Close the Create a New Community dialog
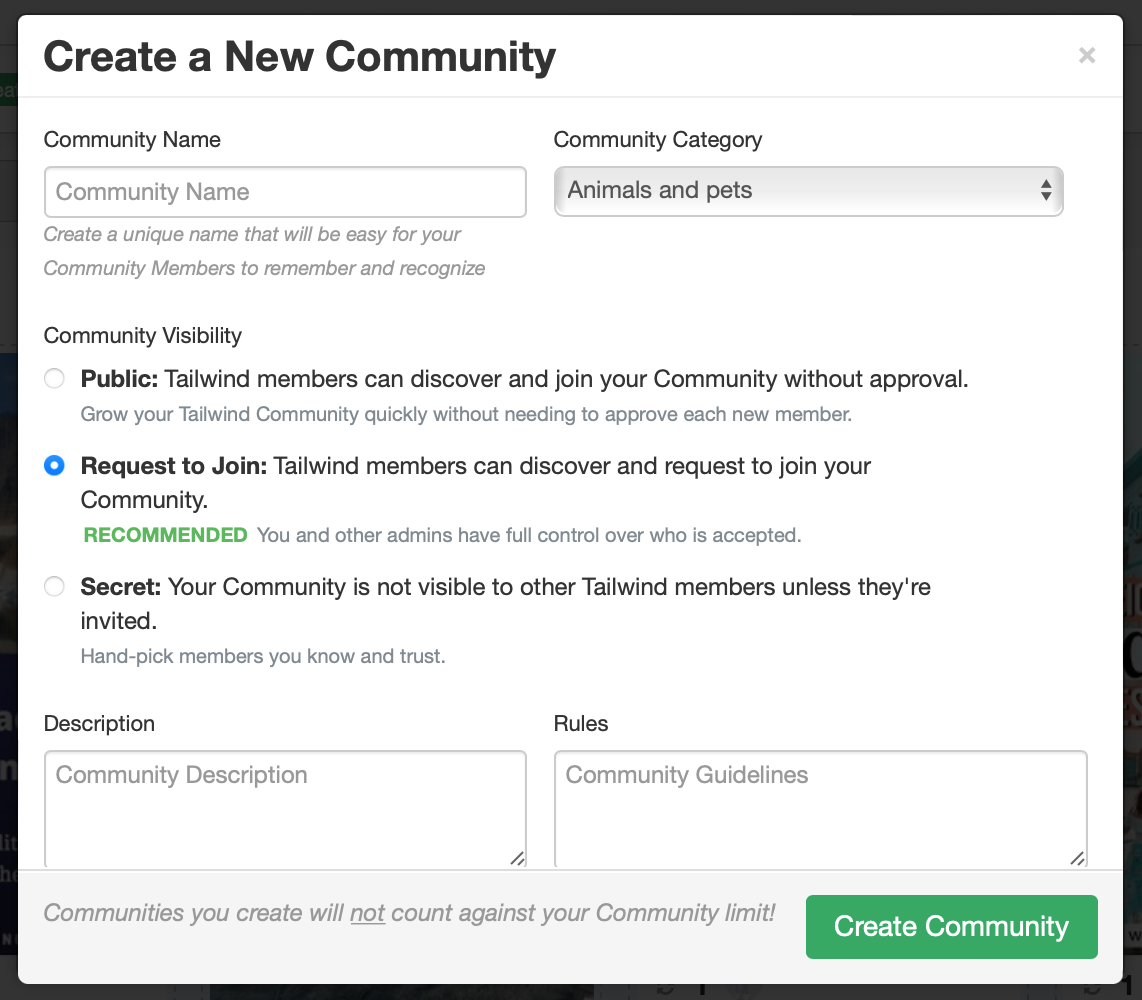Screen dimensions: 1142x1000 coord(1087,56)
